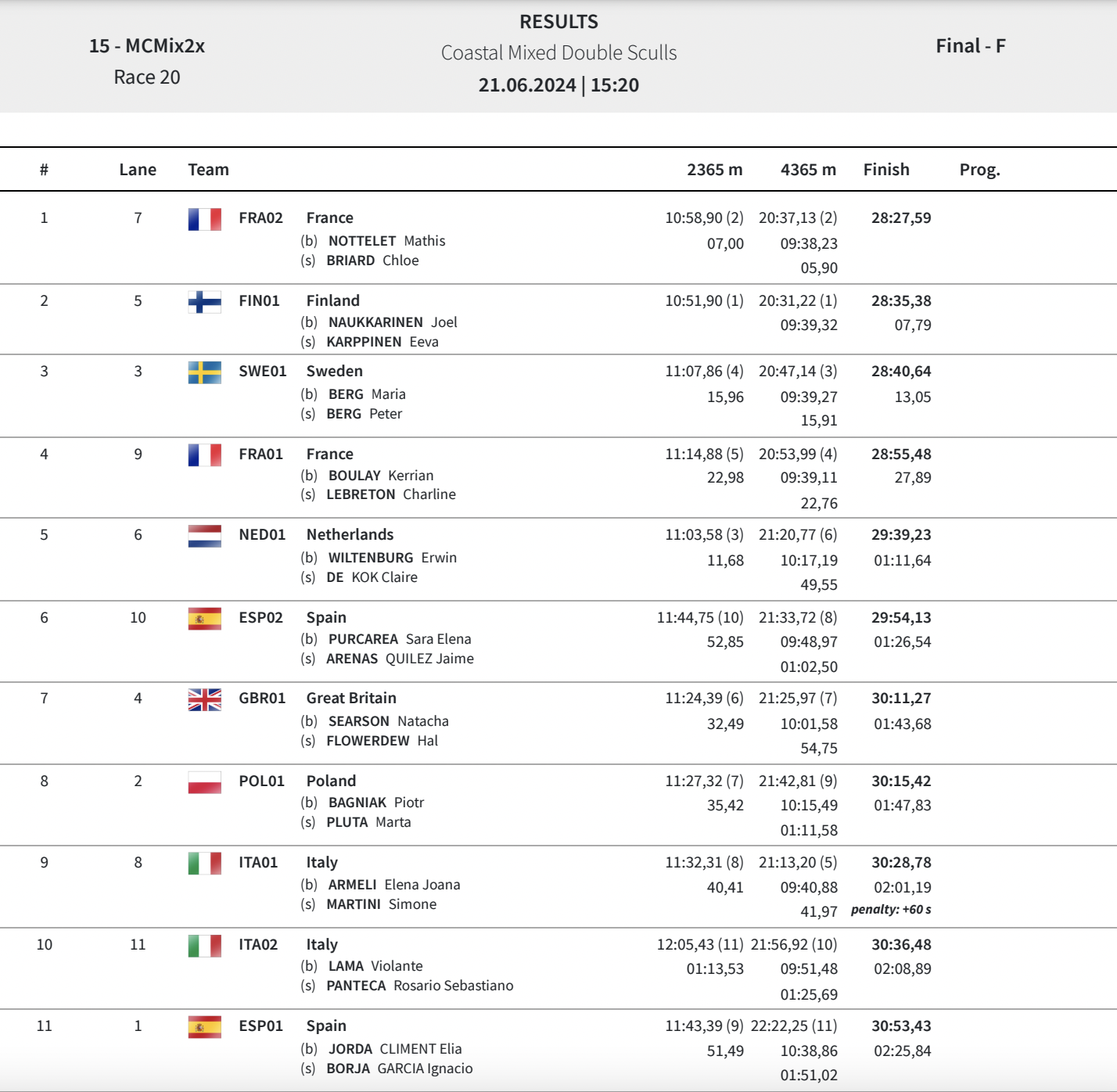
Task: Click the Prog. column header
Action: coord(979,170)
